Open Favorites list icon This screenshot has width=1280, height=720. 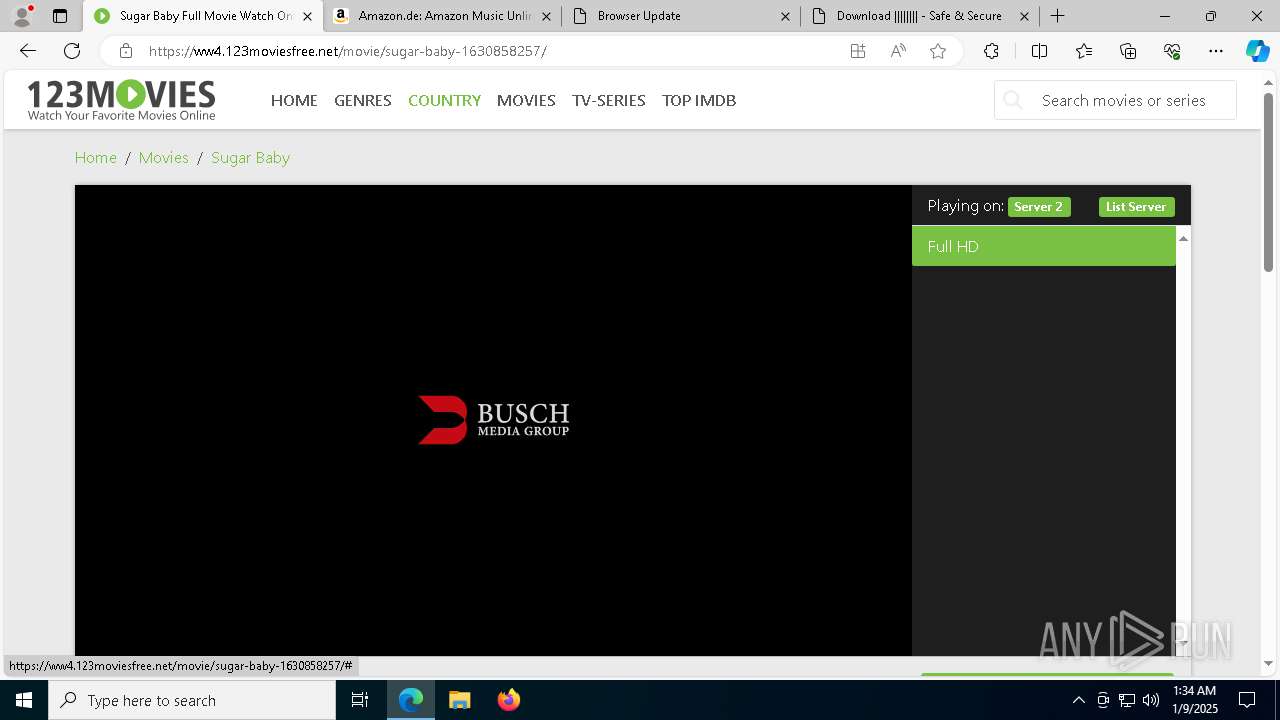tap(1084, 51)
